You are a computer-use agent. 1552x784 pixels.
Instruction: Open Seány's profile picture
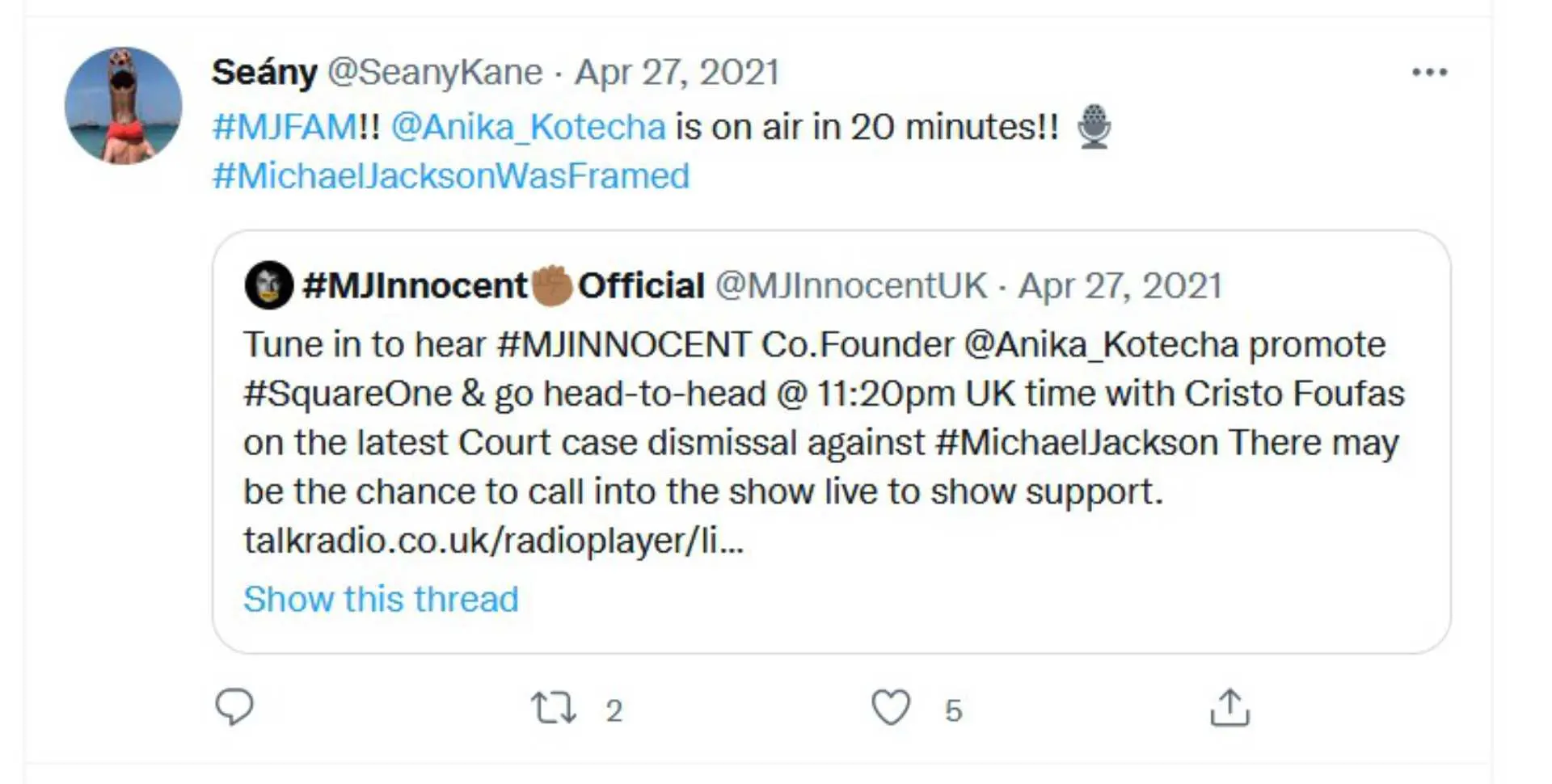[123, 106]
